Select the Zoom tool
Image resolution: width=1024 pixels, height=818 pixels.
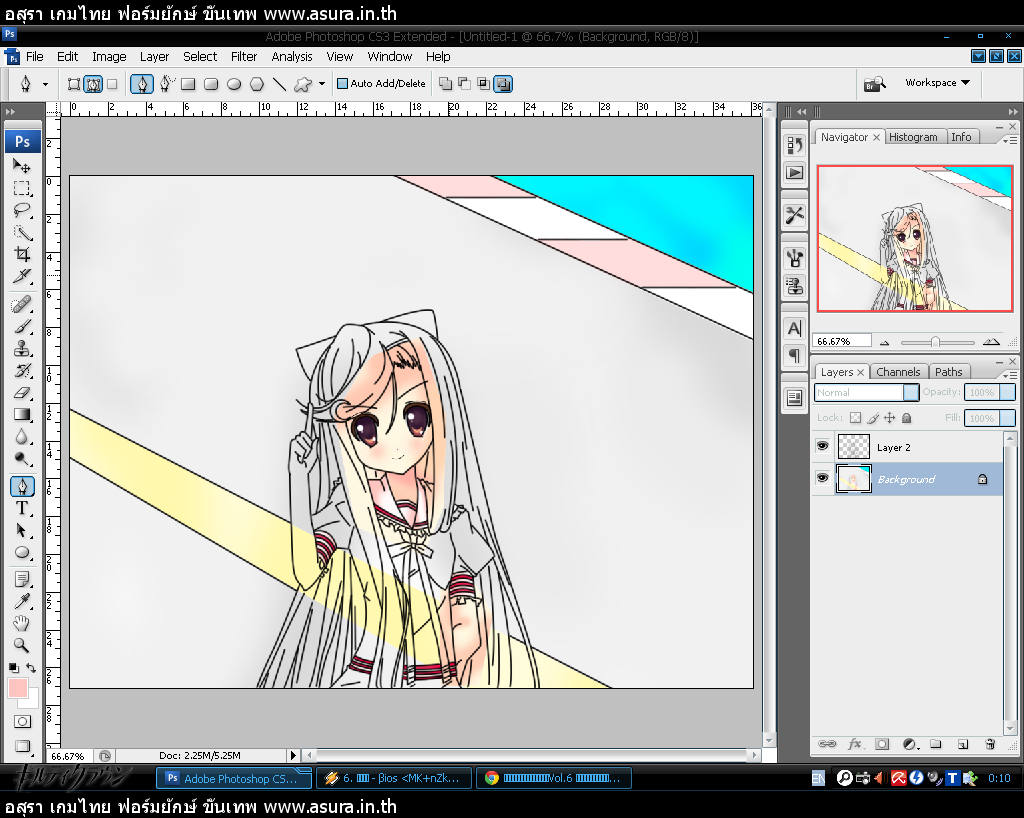click(x=22, y=646)
